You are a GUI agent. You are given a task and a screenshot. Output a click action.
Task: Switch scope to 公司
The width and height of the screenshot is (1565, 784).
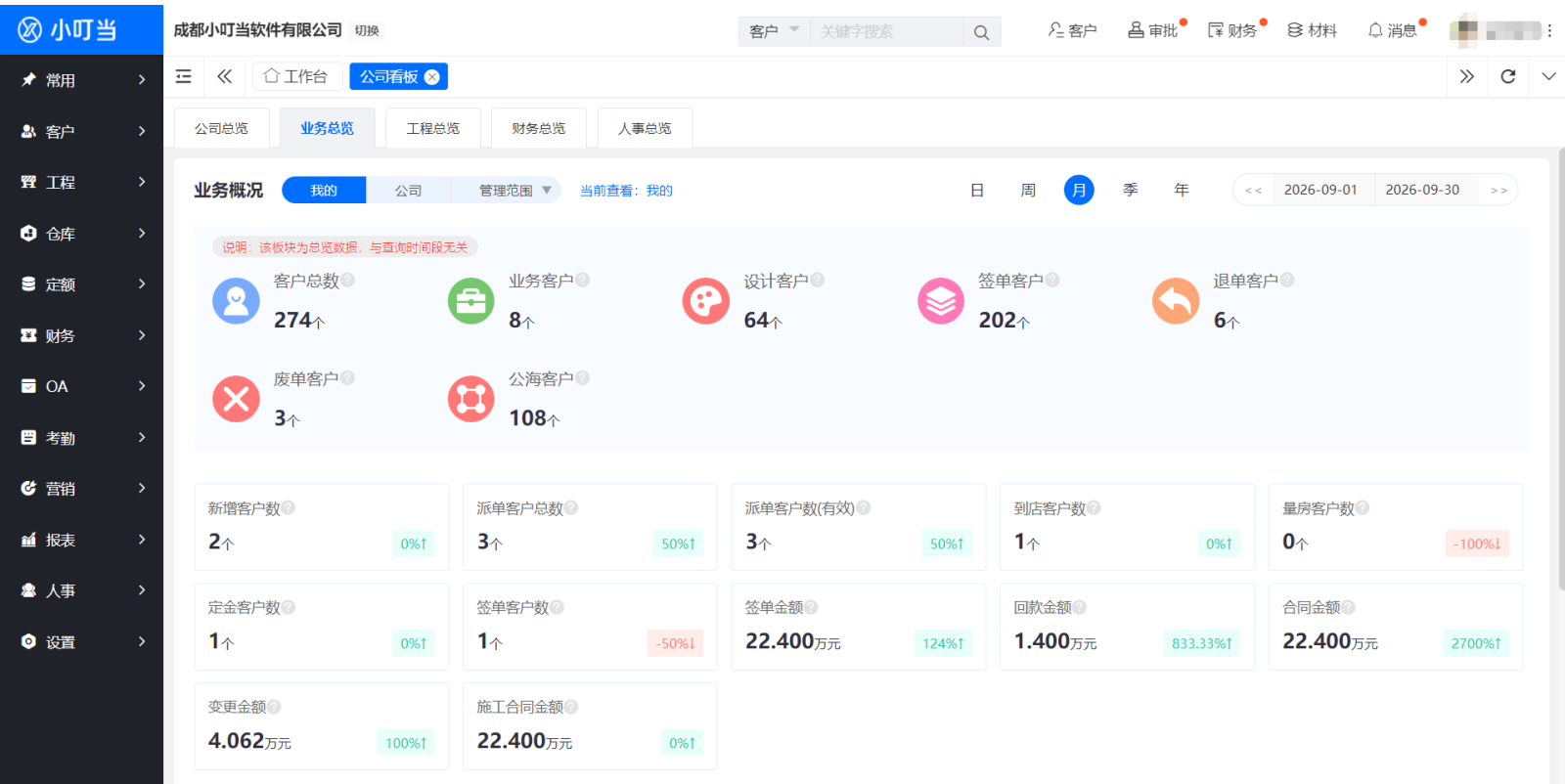(408, 191)
